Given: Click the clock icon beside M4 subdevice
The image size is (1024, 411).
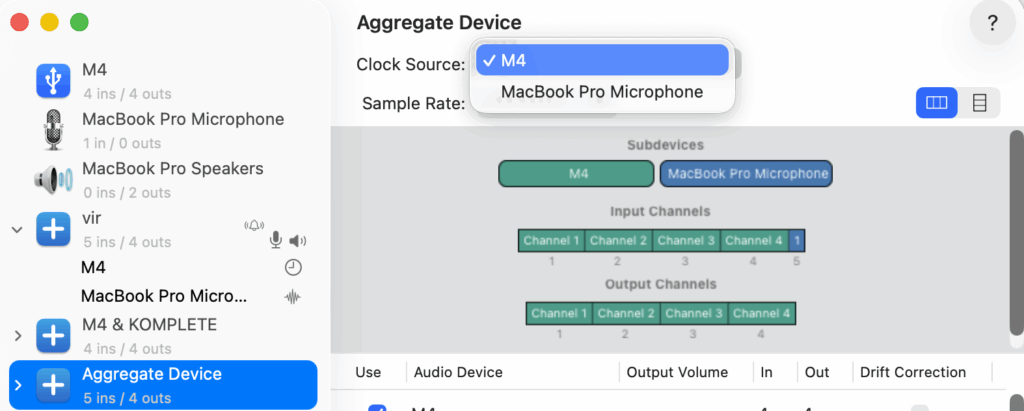Looking at the screenshot, I should (293, 268).
